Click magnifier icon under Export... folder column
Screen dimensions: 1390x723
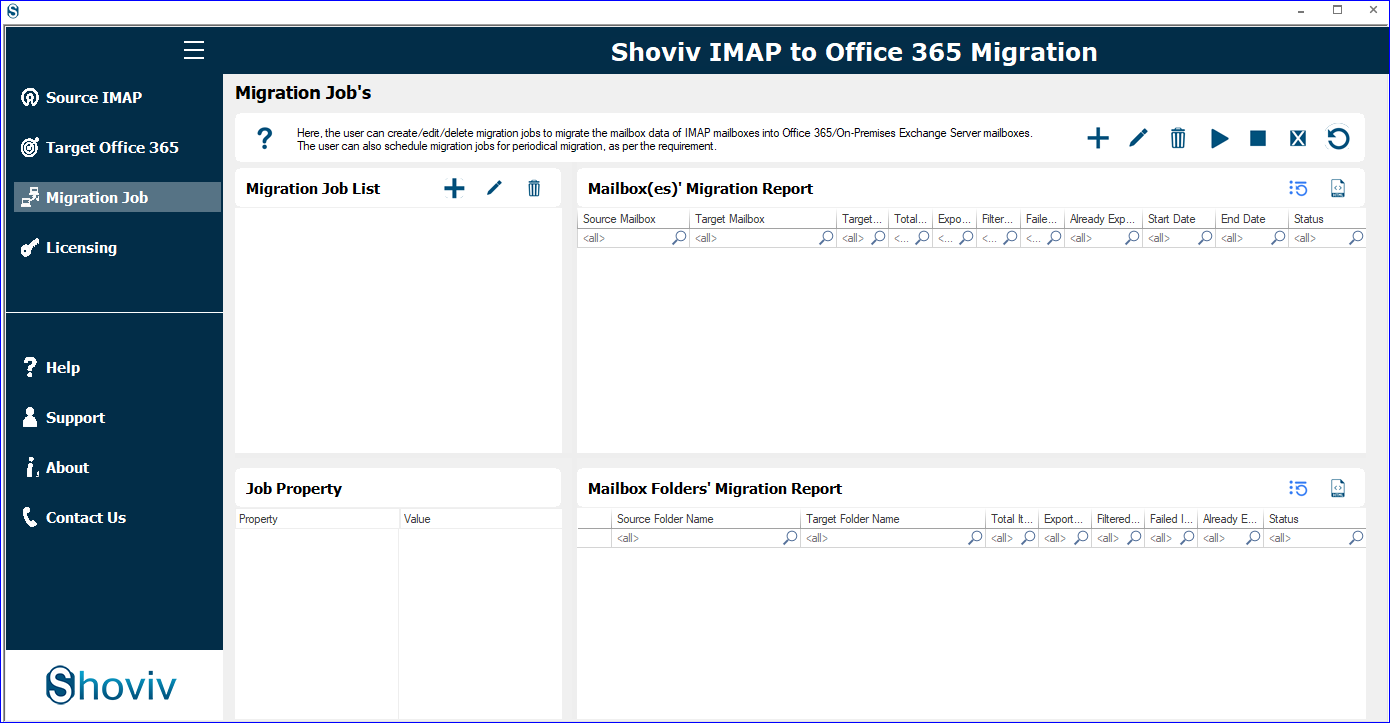click(1082, 538)
